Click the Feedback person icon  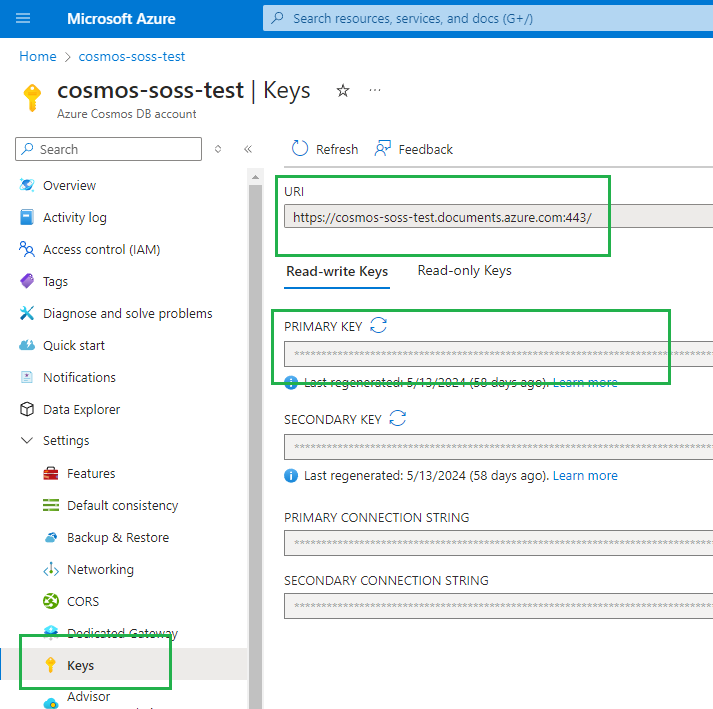click(x=382, y=148)
